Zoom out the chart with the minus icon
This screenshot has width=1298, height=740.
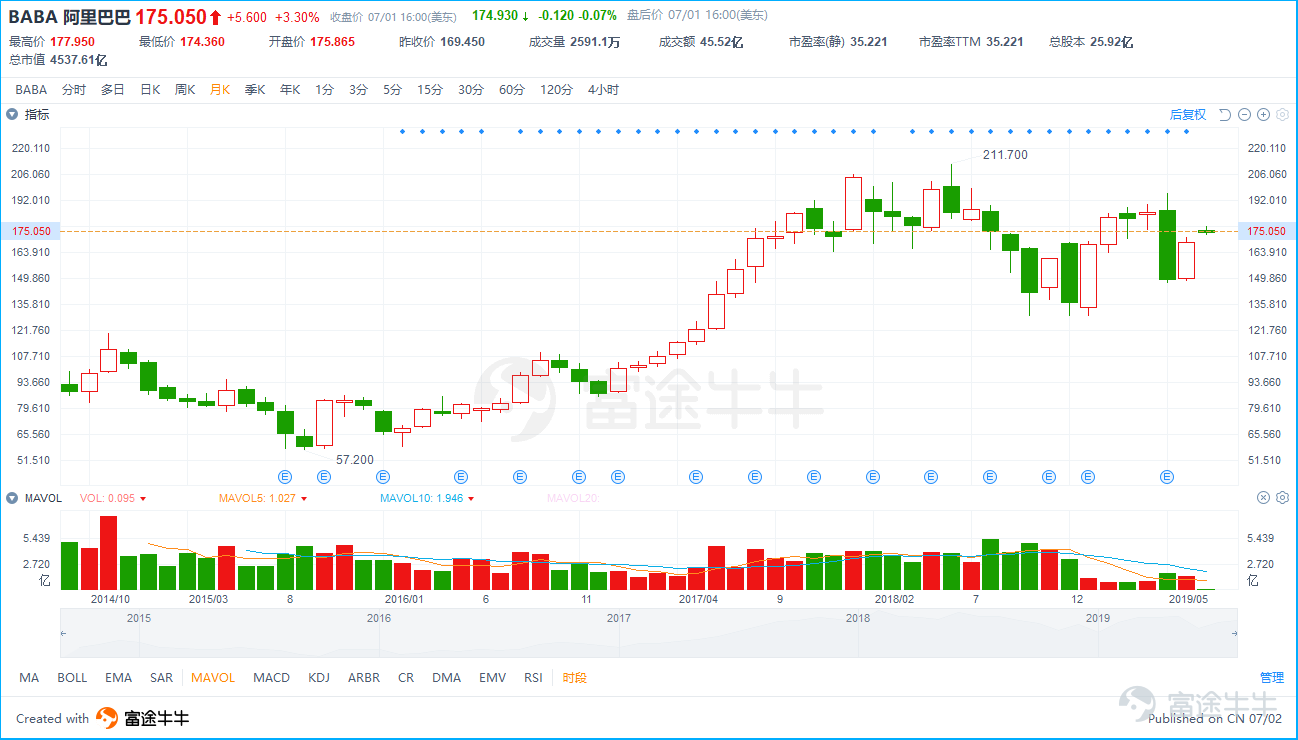[1245, 115]
